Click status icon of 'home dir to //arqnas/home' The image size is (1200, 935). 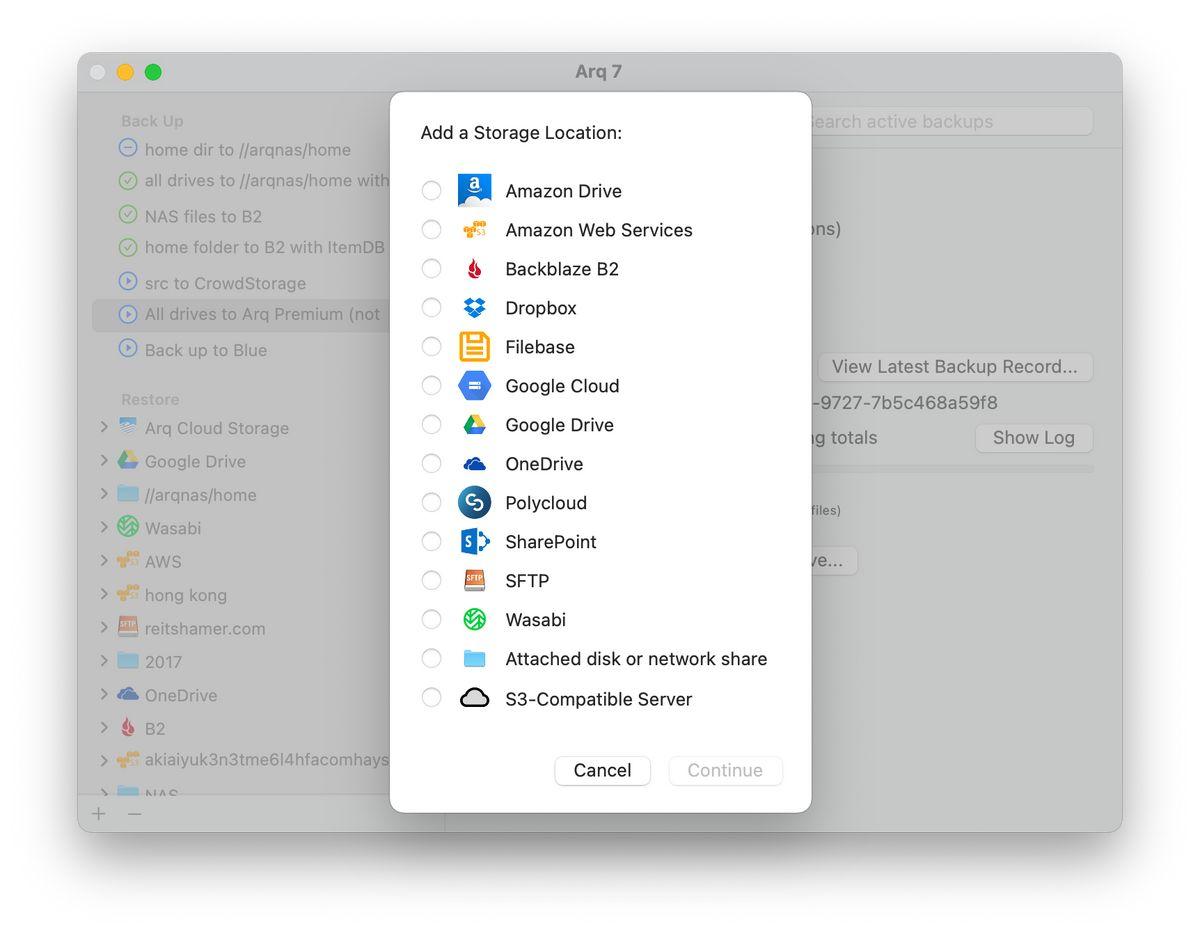[127, 148]
